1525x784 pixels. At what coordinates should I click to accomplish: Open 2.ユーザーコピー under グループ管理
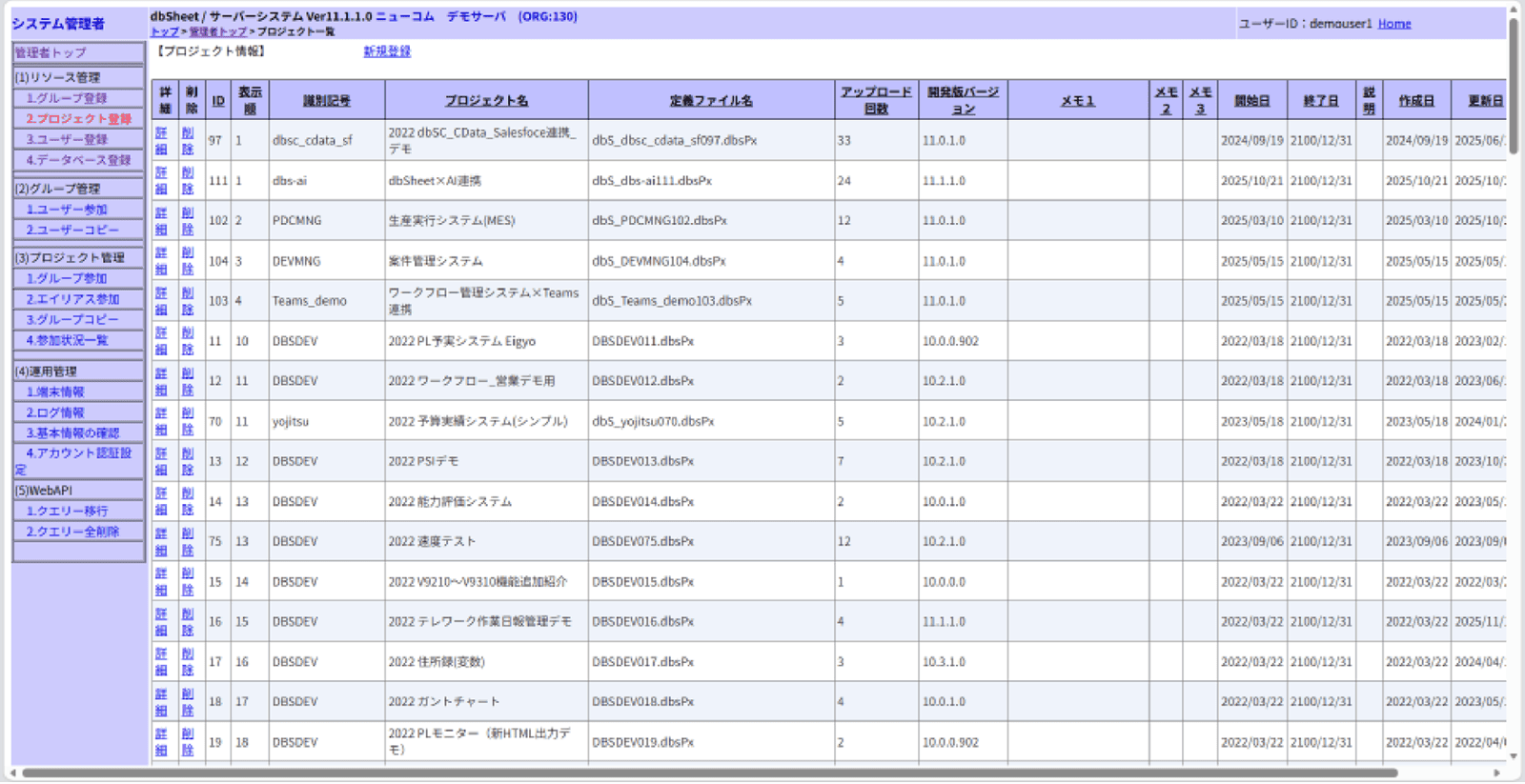point(72,230)
